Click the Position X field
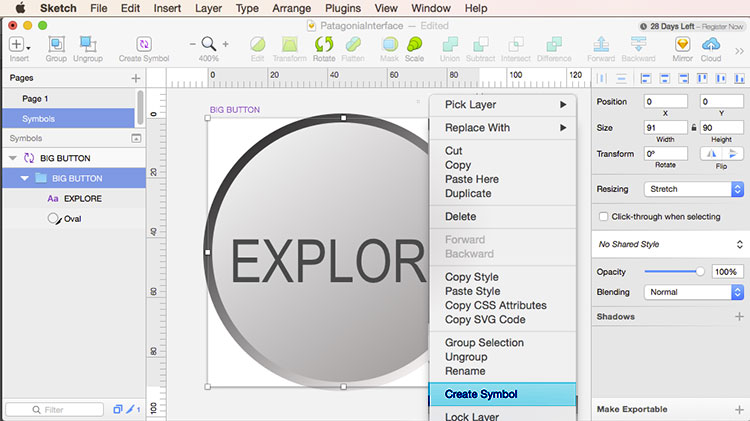 pos(665,101)
